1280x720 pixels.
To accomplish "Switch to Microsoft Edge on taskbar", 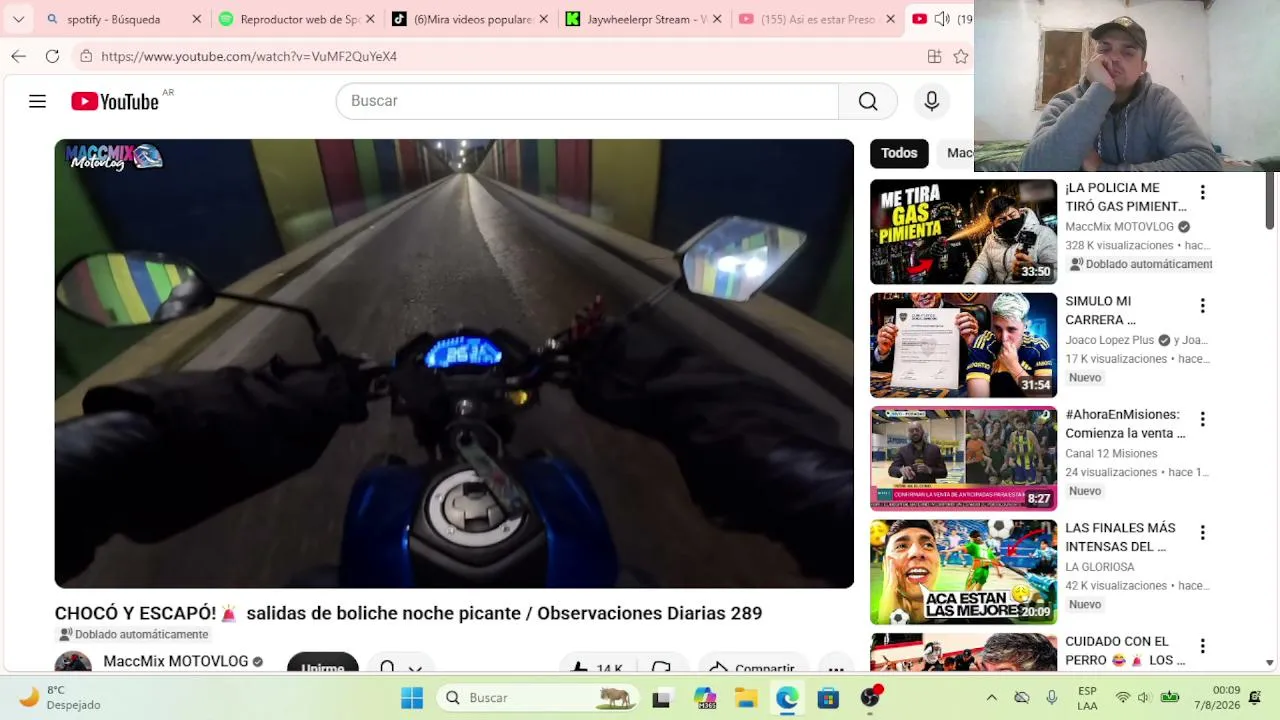I will tap(787, 698).
